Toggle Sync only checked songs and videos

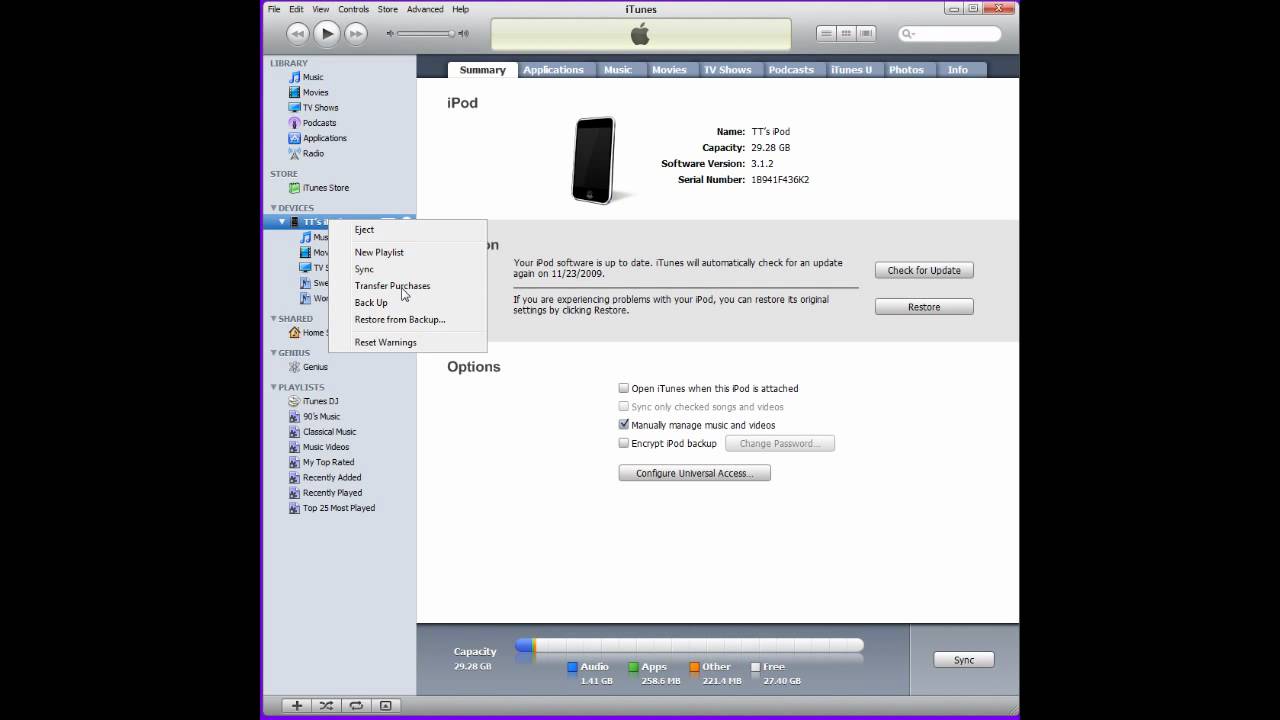pyautogui.click(x=624, y=407)
